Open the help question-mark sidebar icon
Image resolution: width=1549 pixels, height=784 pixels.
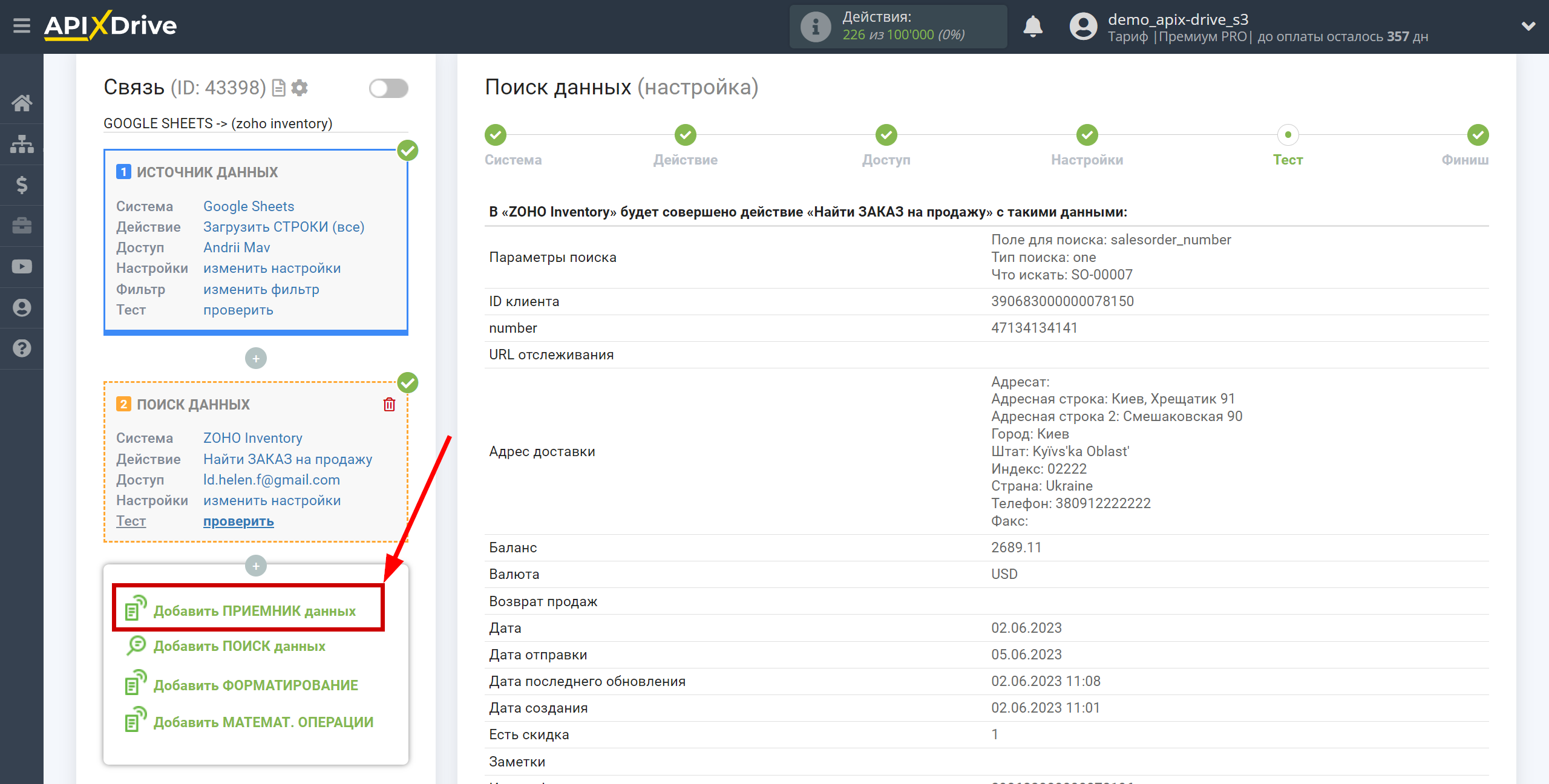[x=22, y=348]
